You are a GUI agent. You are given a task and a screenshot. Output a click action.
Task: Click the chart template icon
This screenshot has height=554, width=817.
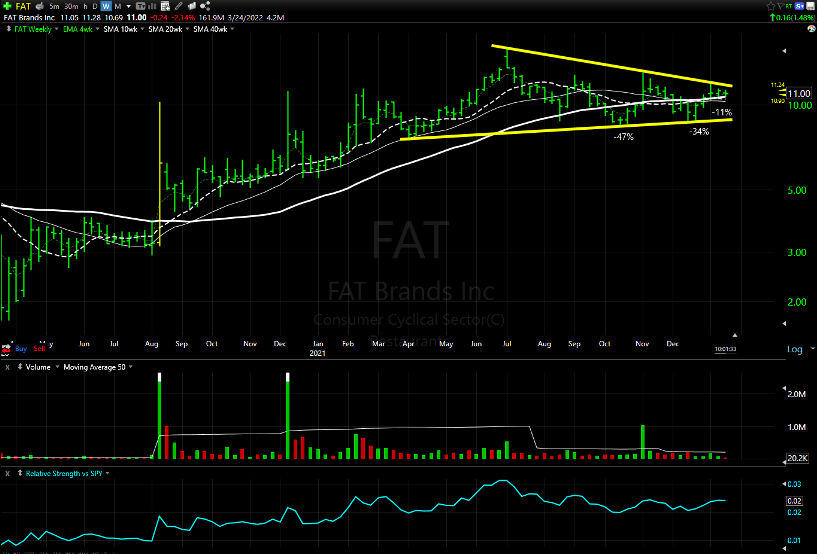141,6
